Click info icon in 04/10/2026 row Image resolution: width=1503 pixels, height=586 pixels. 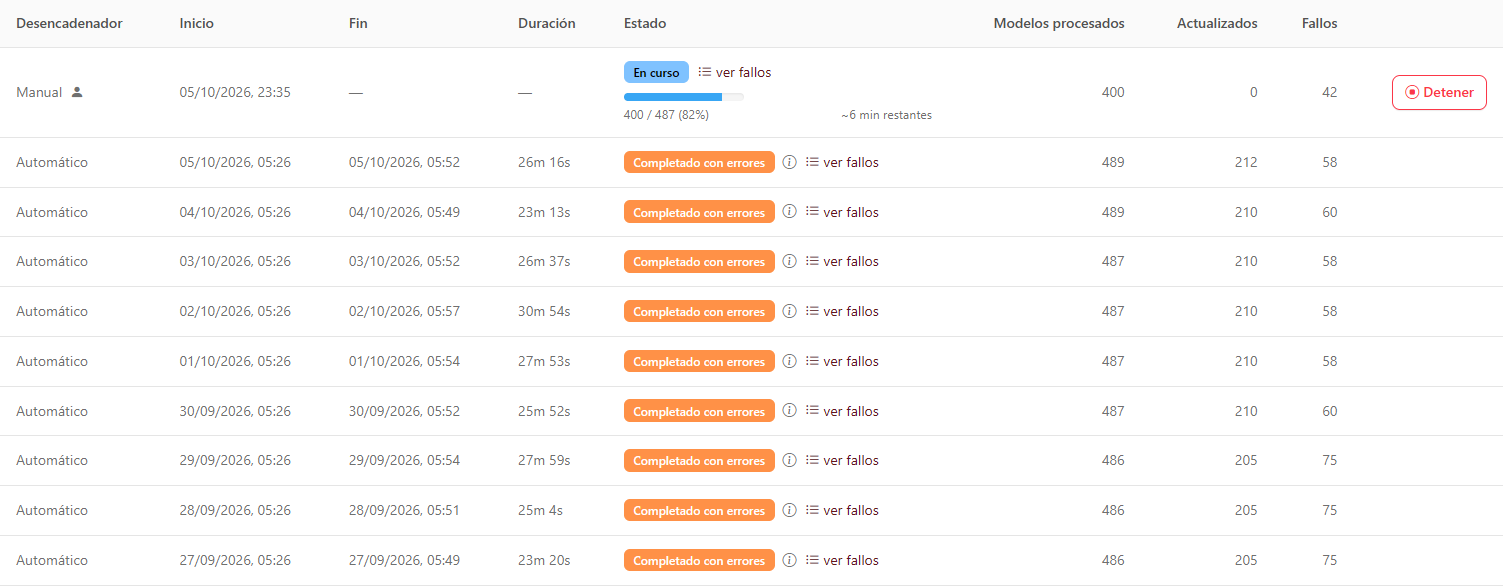[789, 212]
